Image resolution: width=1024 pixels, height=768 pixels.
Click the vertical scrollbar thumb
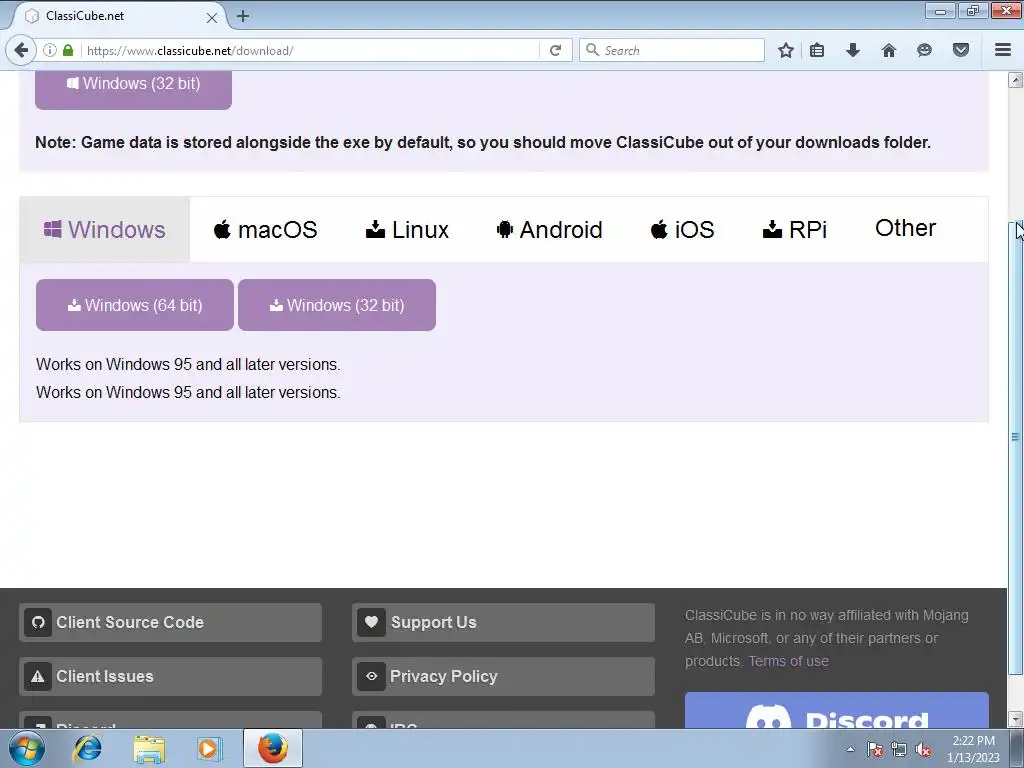1015,447
